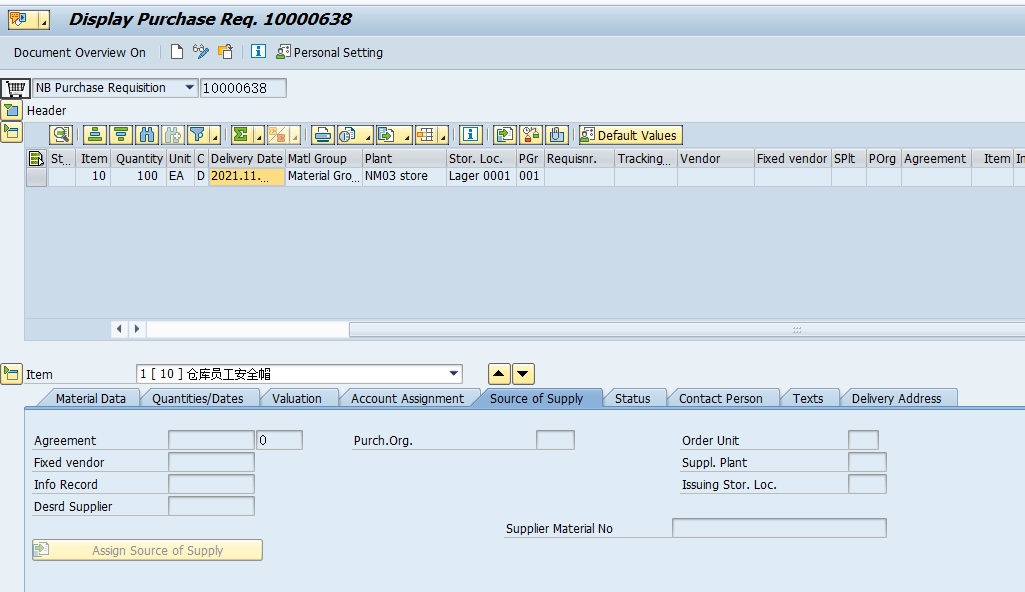
Task: Open the Export dropdown arrow
Action: tap(407, 135)
